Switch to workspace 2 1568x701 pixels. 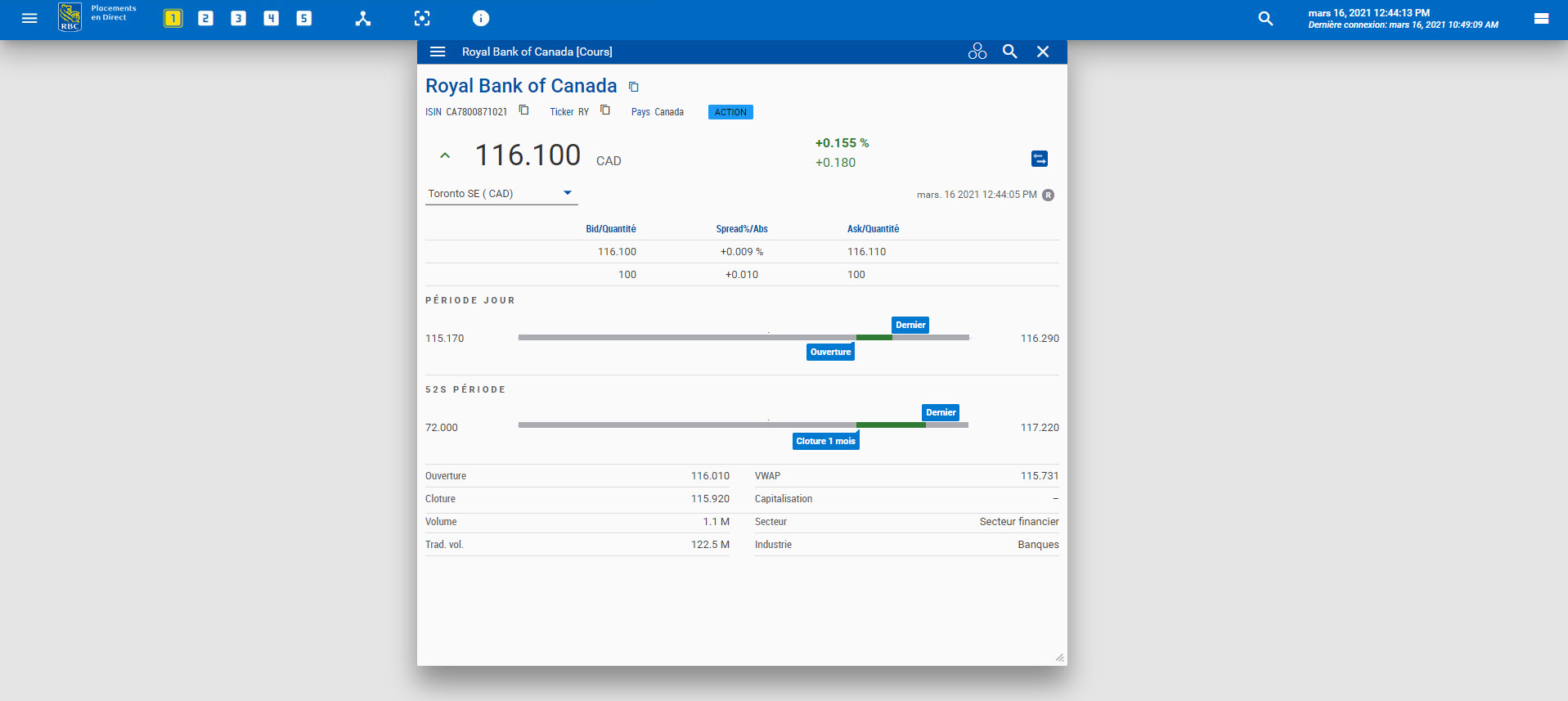point(205,18)
